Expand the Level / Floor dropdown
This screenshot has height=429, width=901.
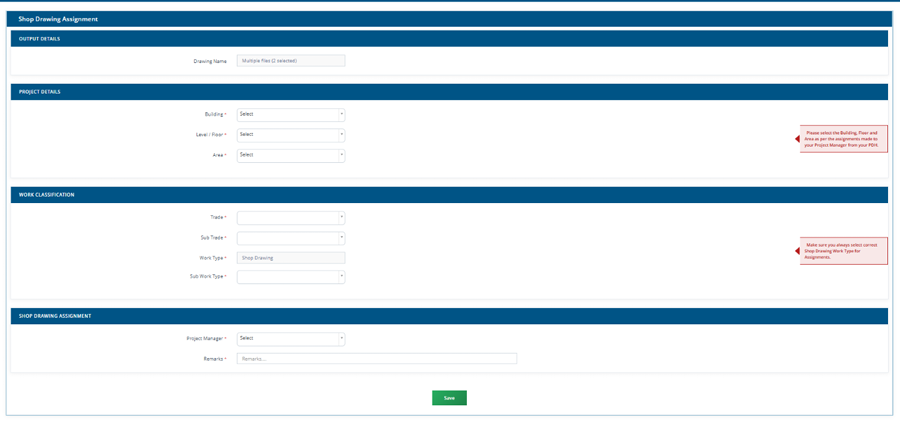click(x=291, y=135)
